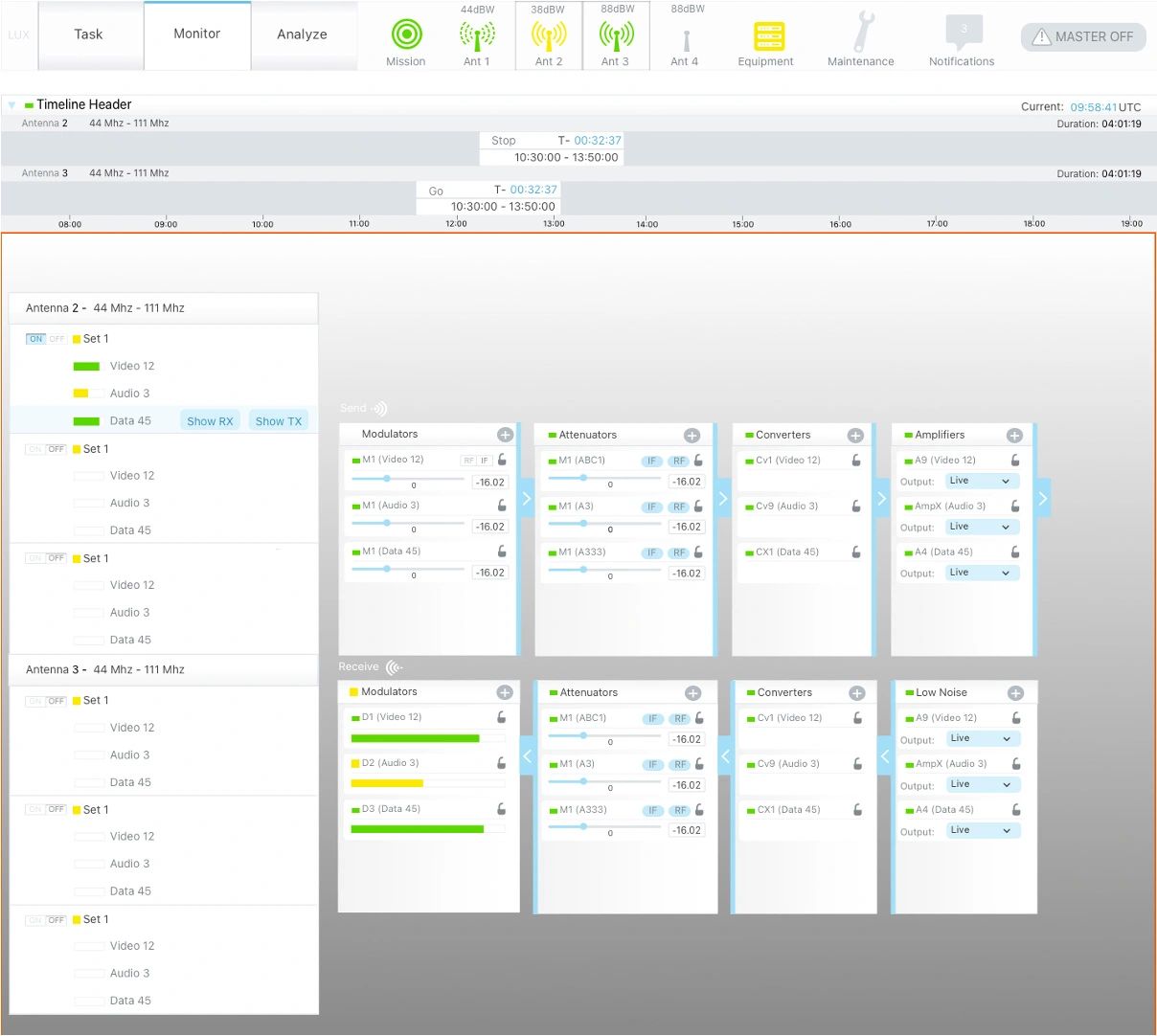
Task: Select Video 12 under the ON Set 1
Action: tap(132, 367)
